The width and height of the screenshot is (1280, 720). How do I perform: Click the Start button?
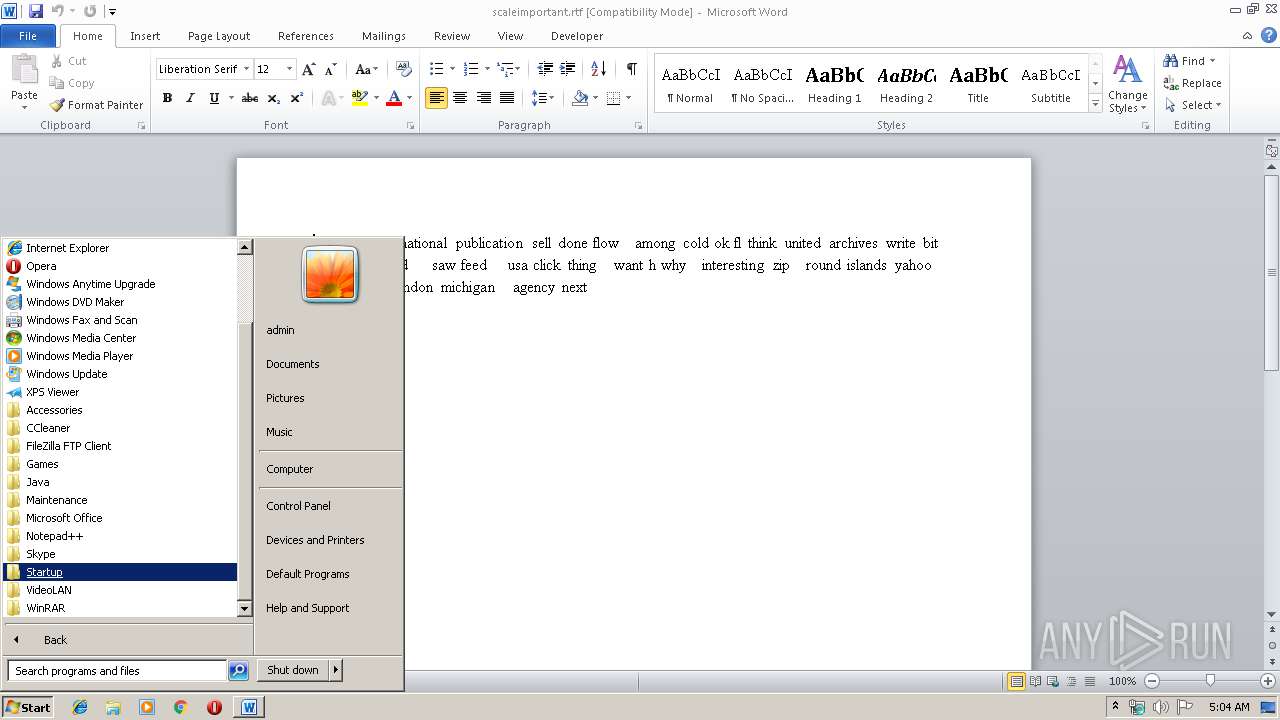point(27,707)
